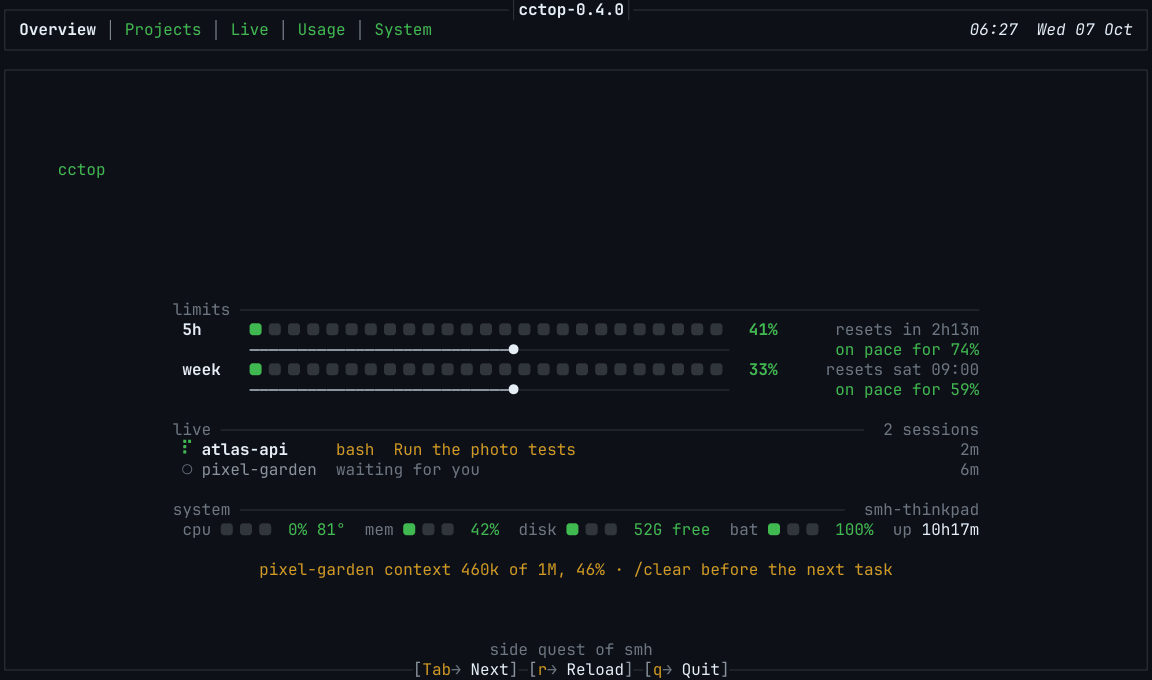The height and width of the screenshot is (680, 1152).
Task: Click the week pace slider knob
Action: pos(514,389)
